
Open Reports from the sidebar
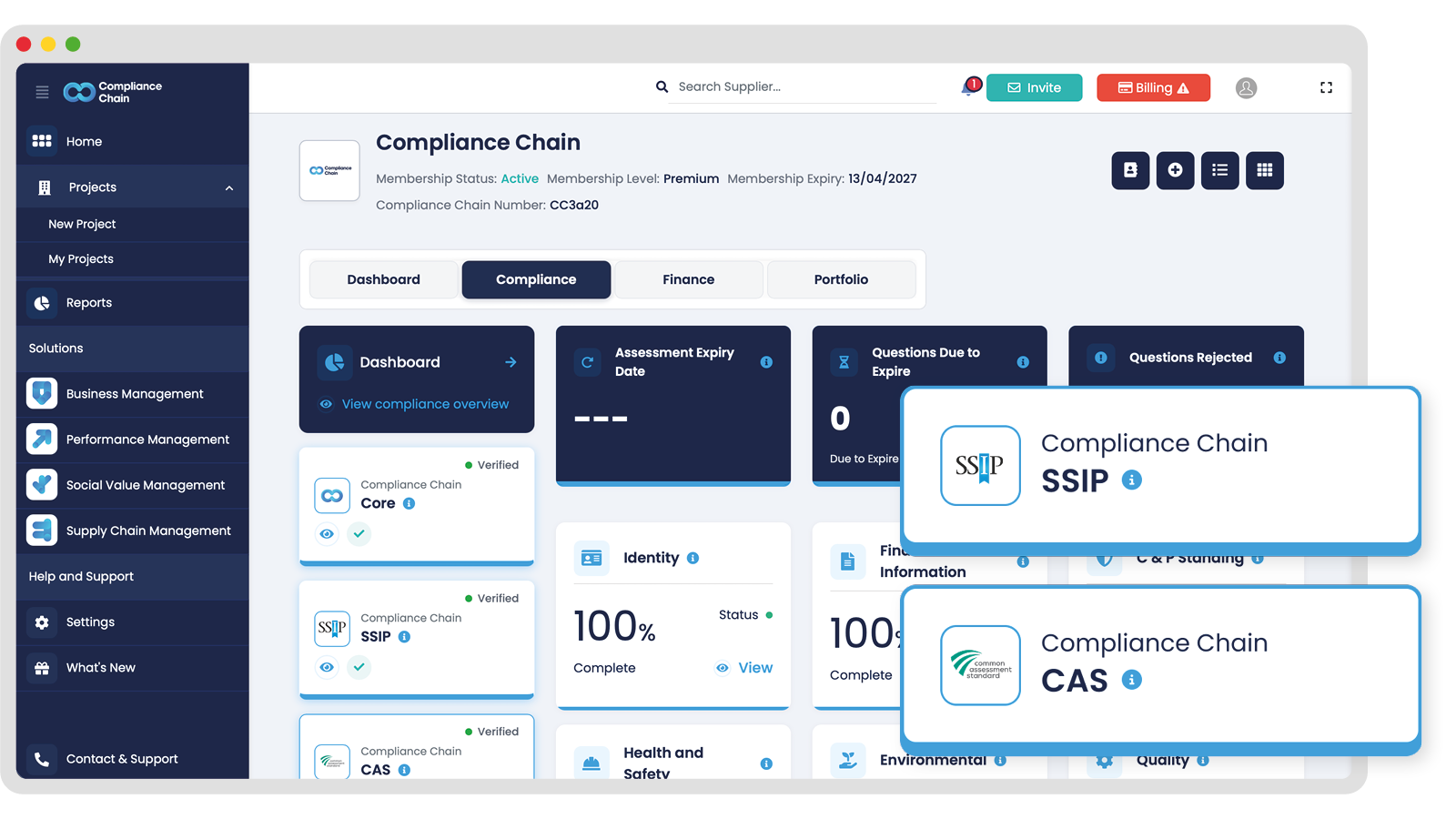click(88, 303)
